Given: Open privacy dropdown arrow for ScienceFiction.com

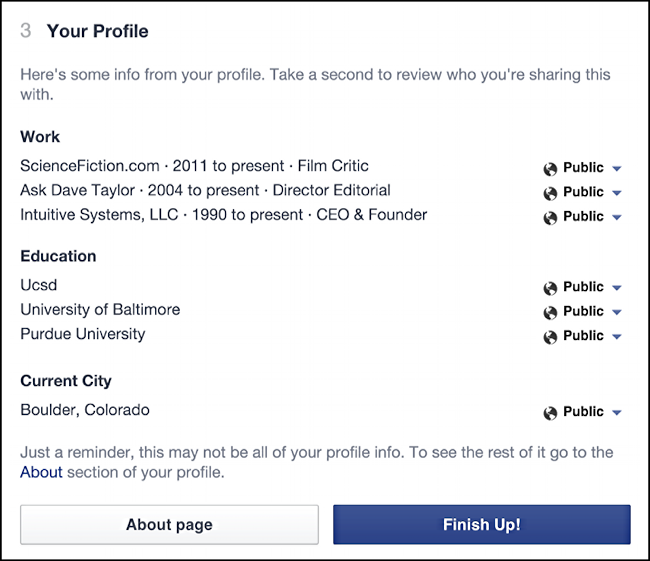Looking at the screenshot, I should 617,169.
